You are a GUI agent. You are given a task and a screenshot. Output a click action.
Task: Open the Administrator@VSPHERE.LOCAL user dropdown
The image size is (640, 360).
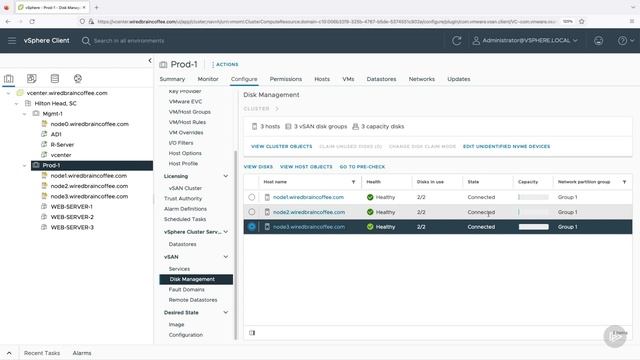click(525, 40)
